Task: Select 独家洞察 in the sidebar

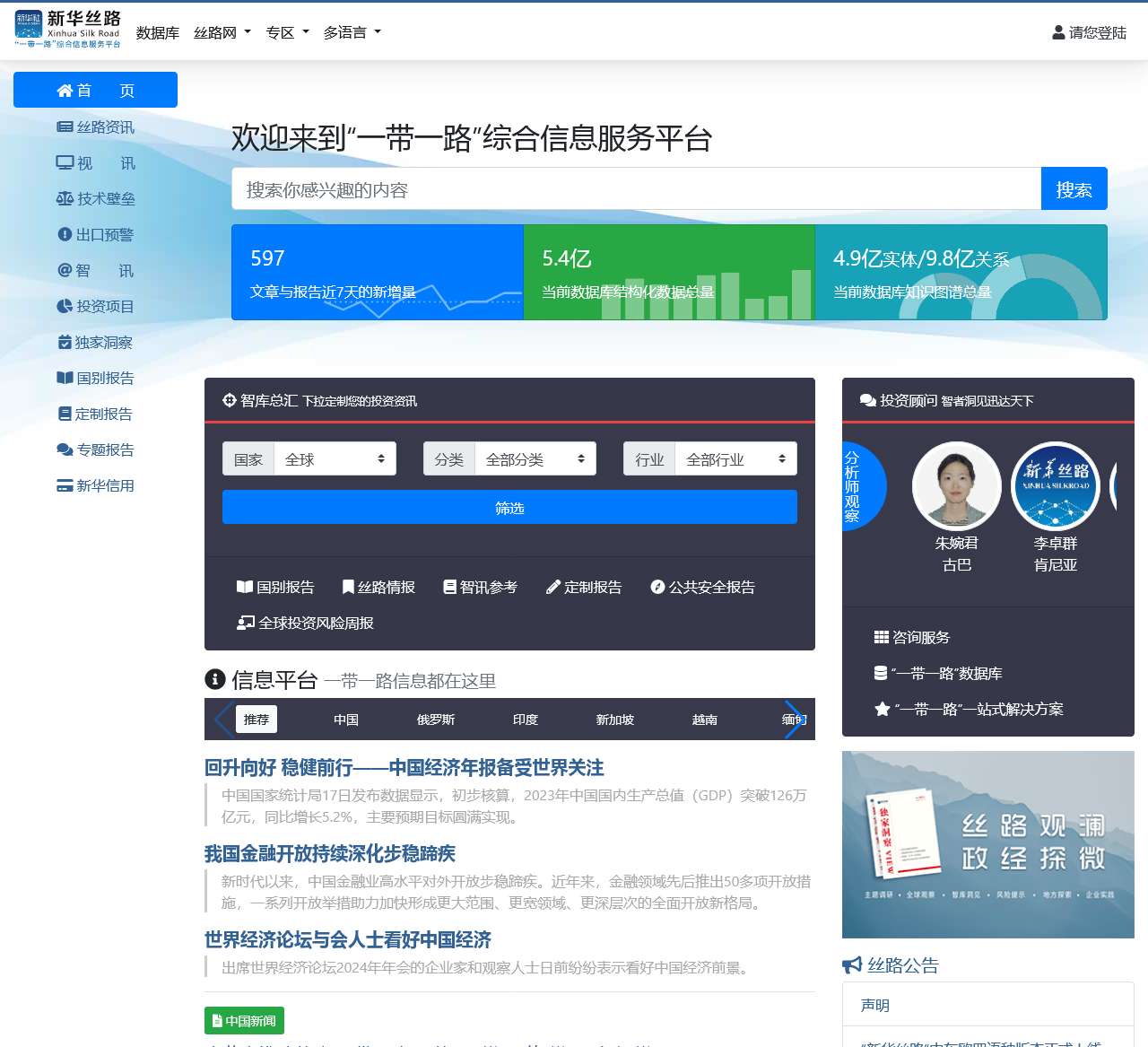Action: click(95, 342)
